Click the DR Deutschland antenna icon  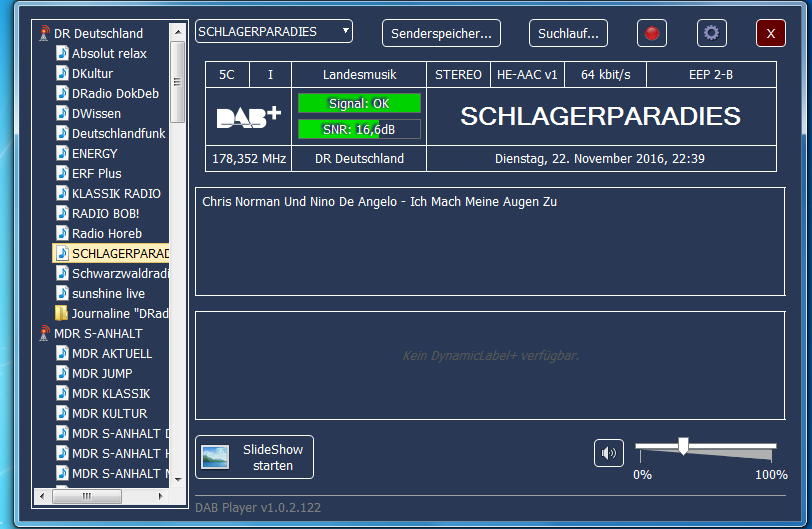(x=44, y=33)
